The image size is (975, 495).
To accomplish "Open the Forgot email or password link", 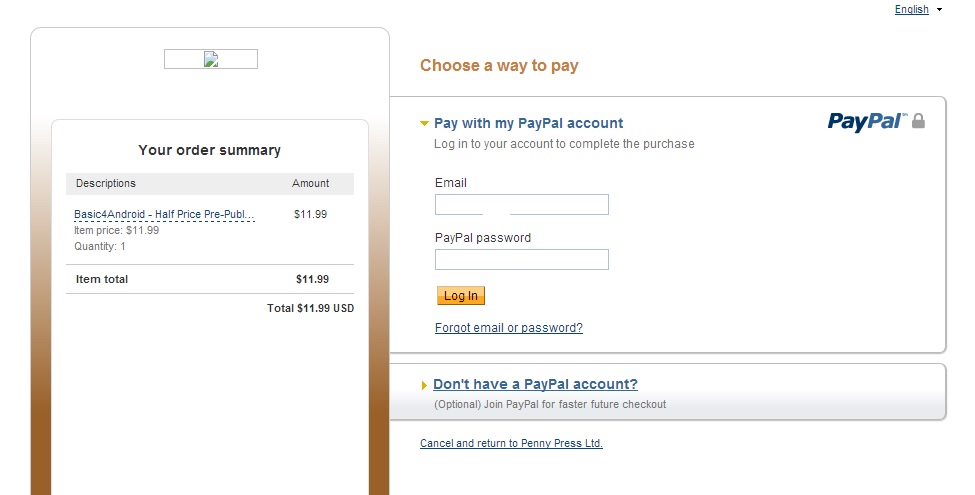I will pyautogui.click(x=508, y=328).
